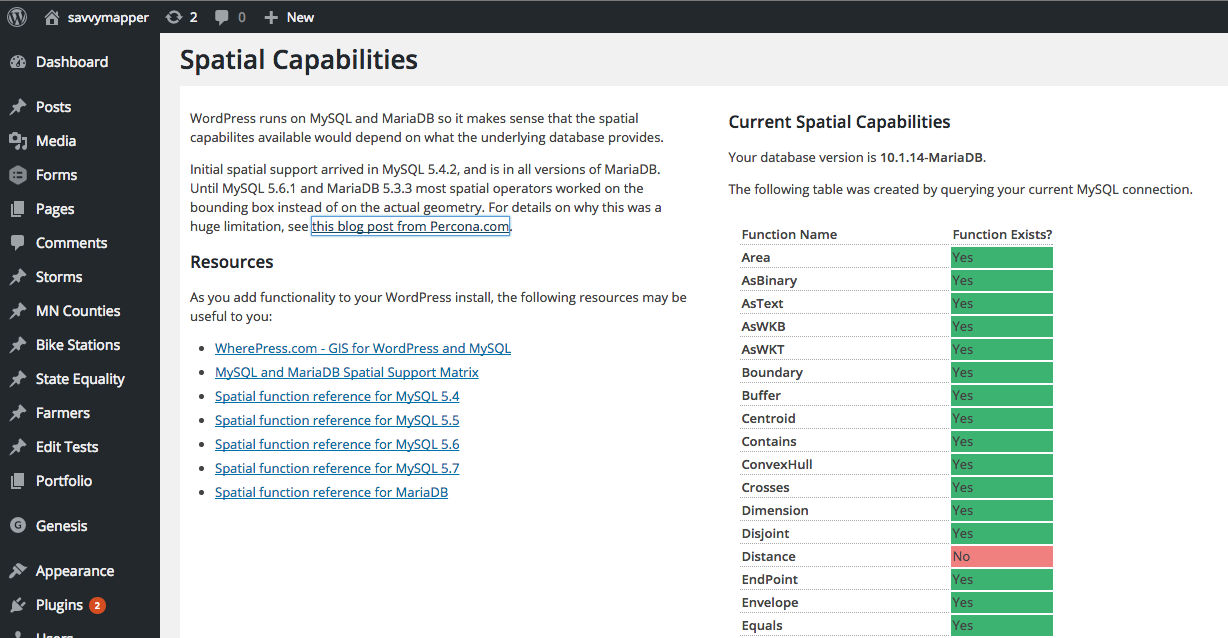The image size is (1228, 638).
Task: Open the Posts menu
Action: point(53,107)
